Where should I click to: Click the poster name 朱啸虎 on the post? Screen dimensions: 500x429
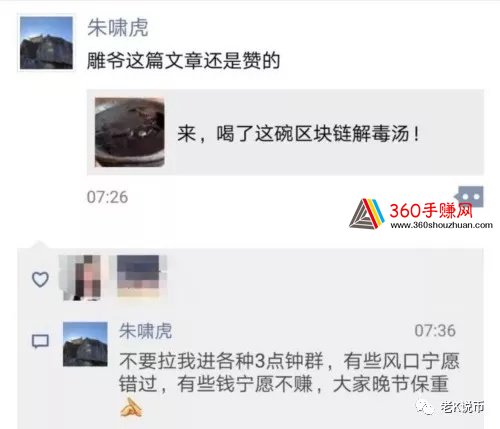tap(118, 27)
